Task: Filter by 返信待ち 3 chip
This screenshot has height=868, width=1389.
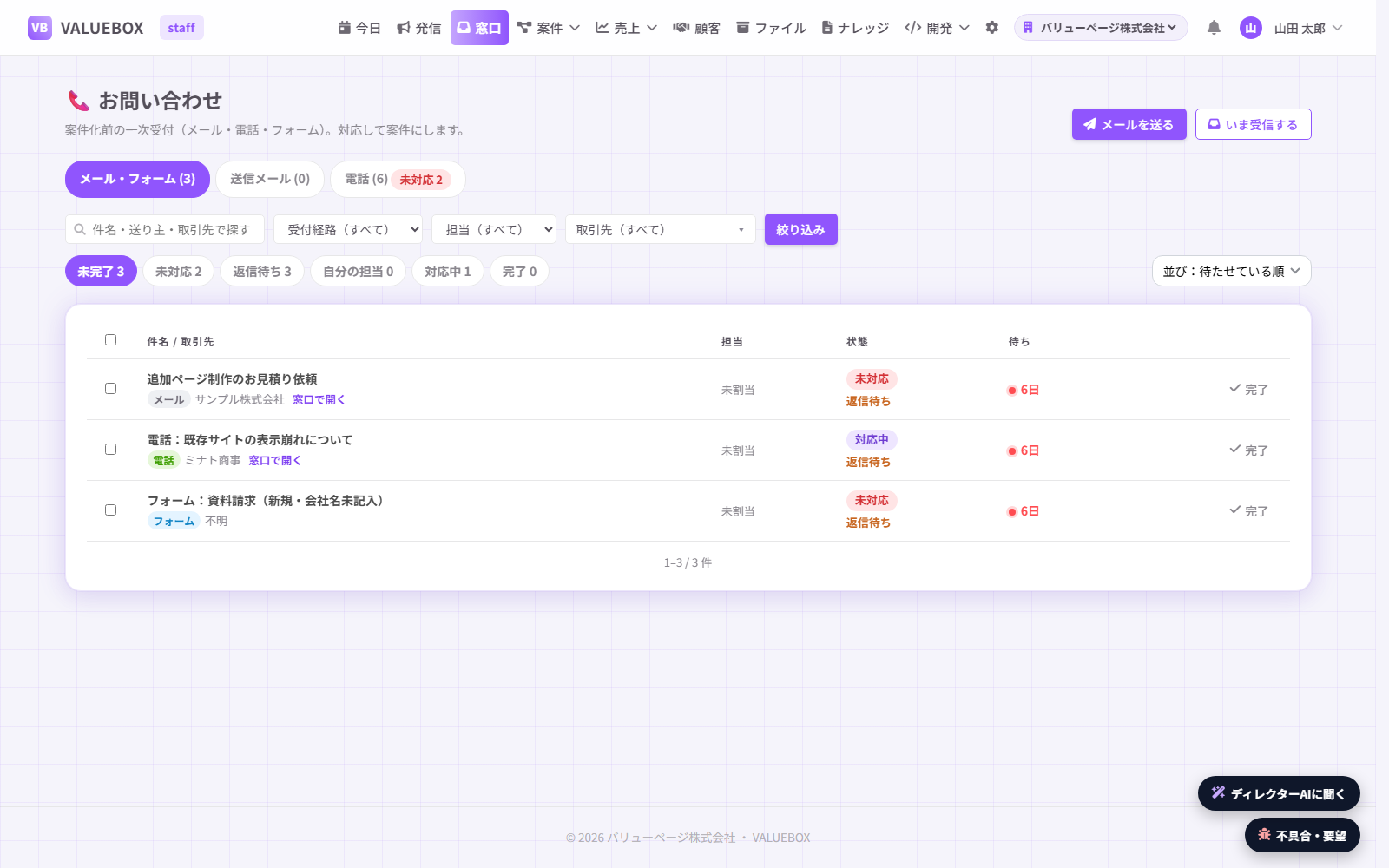Action: point(262,272)
